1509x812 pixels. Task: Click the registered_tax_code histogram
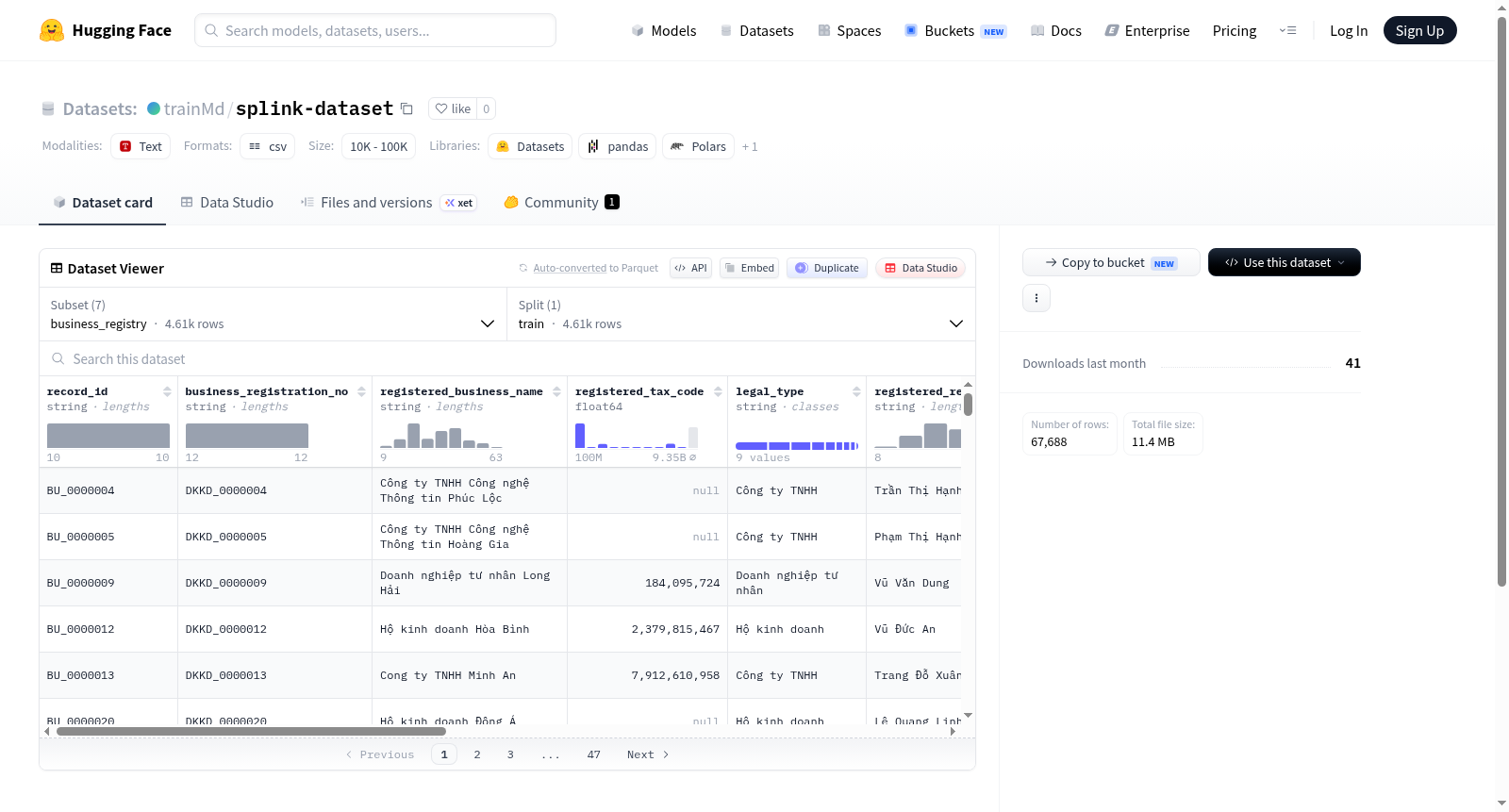637,436
